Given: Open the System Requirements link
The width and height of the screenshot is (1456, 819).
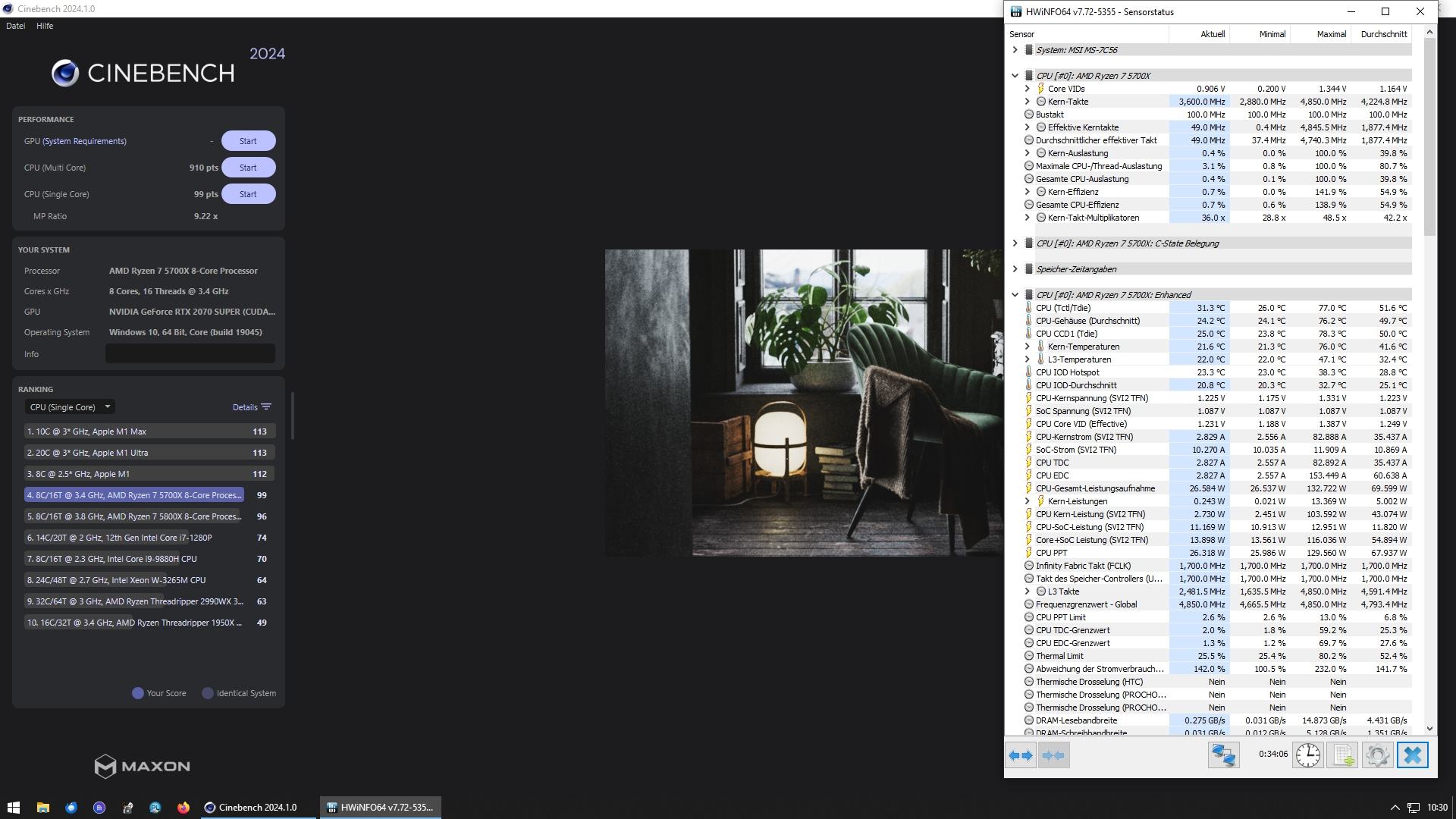Looking at the screenshot, I should coord(85,141).
